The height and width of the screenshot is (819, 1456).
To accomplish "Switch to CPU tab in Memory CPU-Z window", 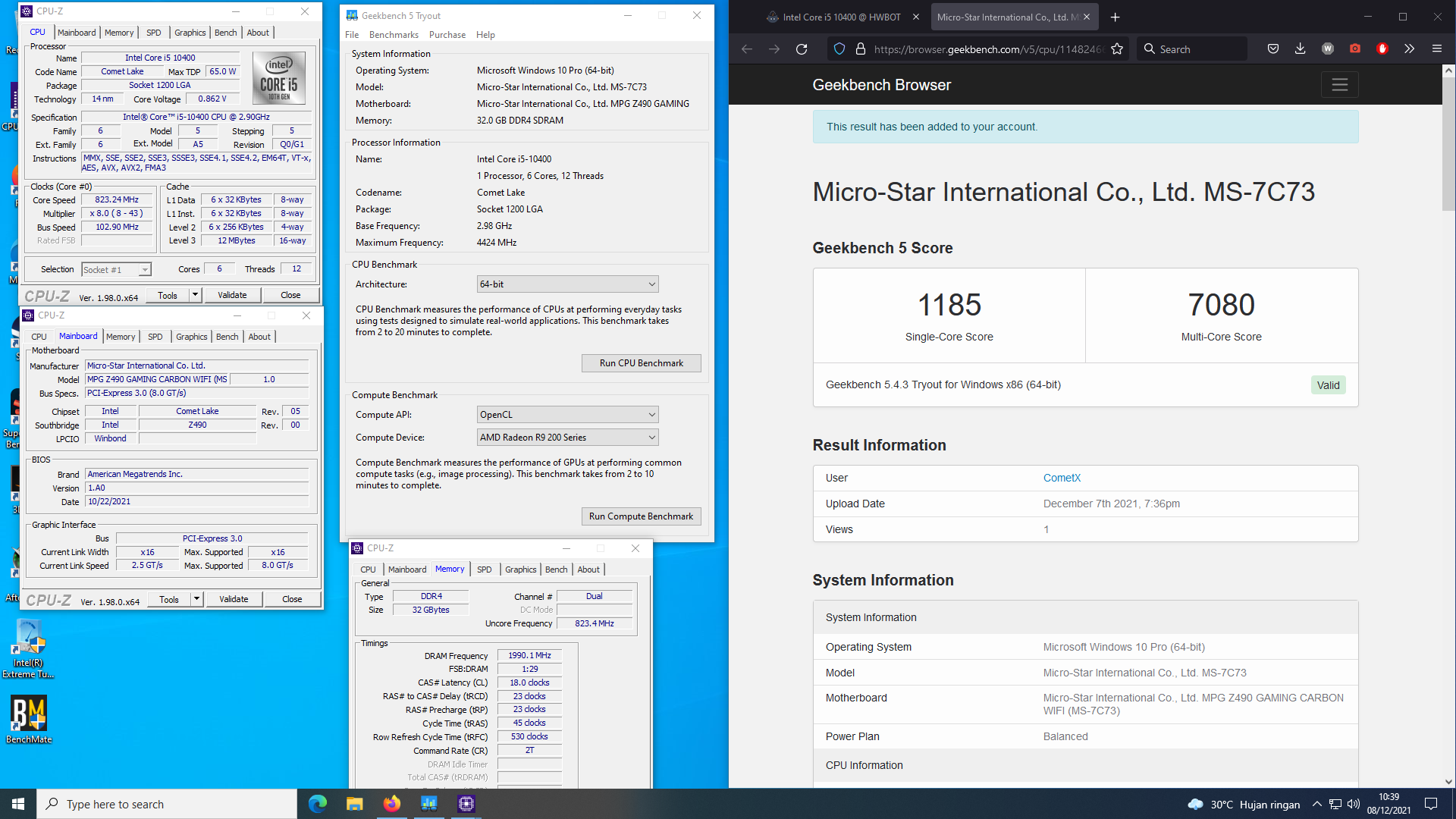I will point(368,570).
